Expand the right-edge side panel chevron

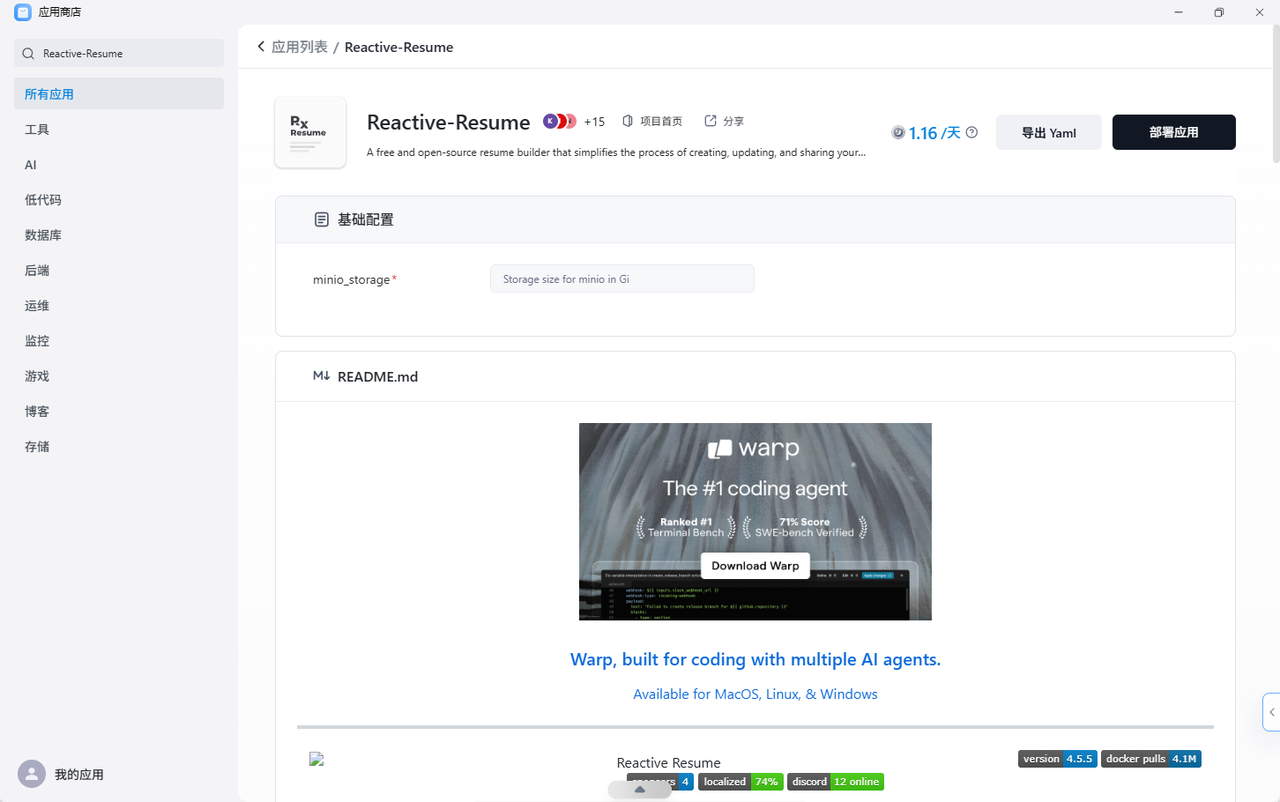point(1271,712)
